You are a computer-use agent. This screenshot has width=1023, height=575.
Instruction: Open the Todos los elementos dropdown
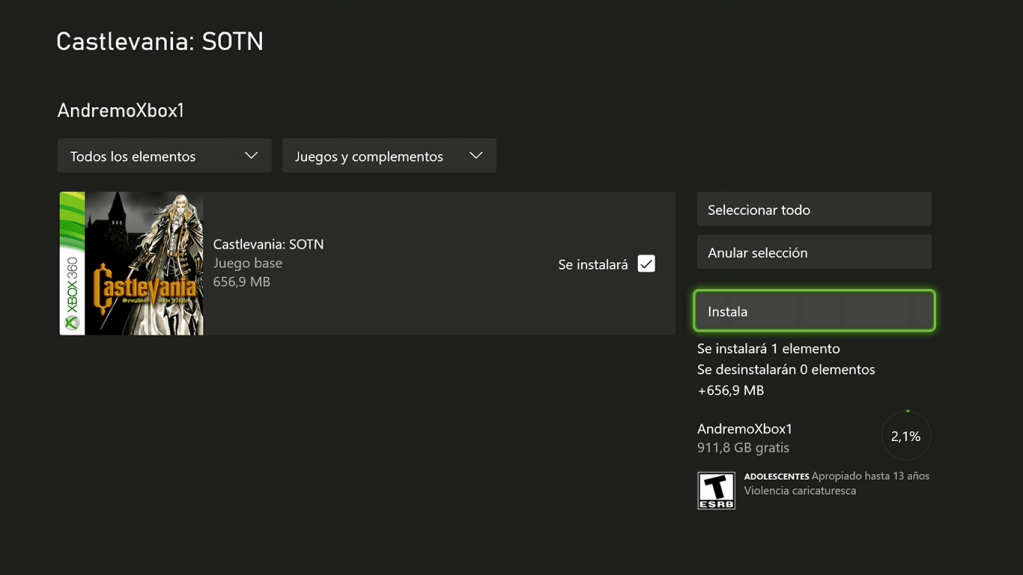click(164, 155)
